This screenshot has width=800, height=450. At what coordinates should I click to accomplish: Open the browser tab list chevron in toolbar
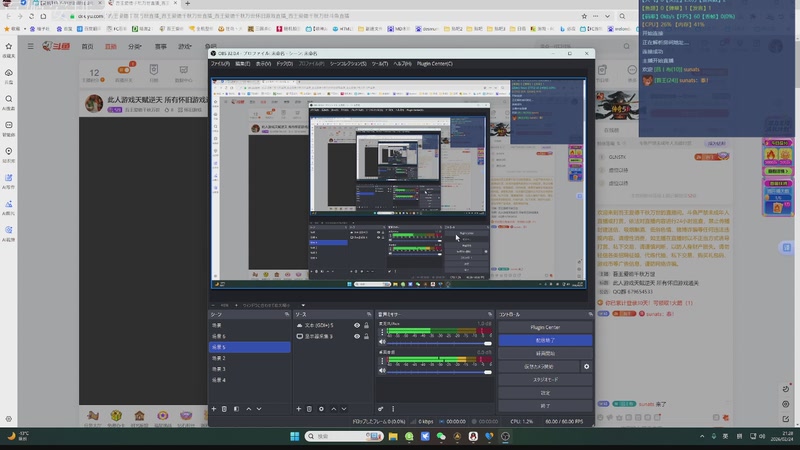click(607, 16)
